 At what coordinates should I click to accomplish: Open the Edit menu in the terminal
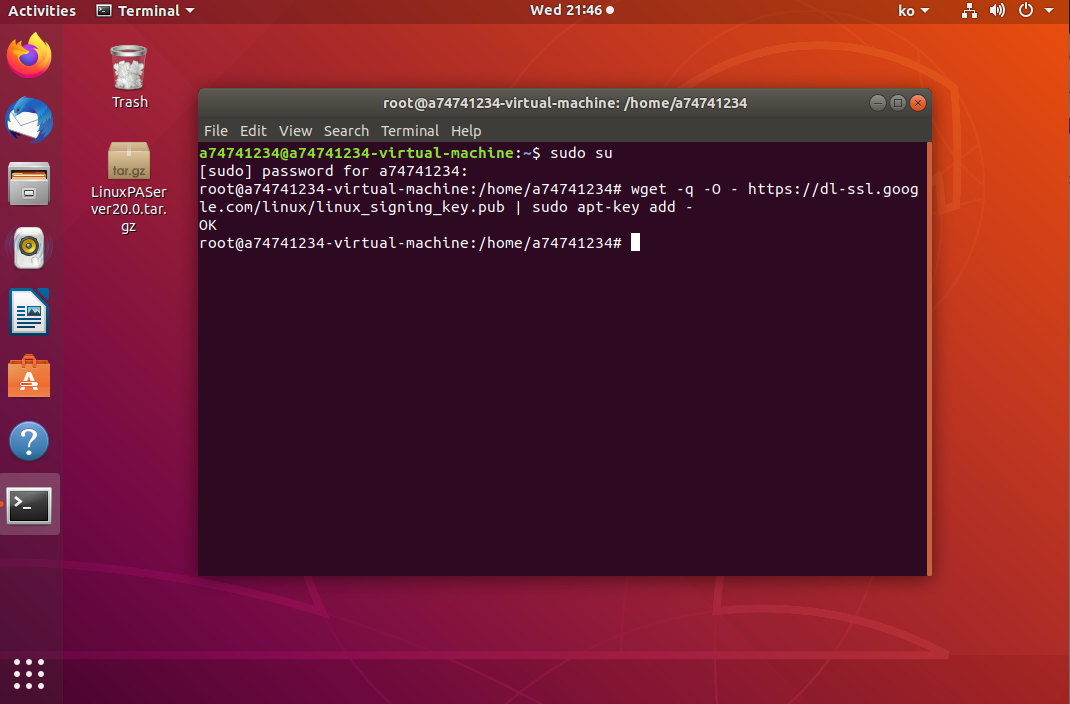[x=252, y=131]
